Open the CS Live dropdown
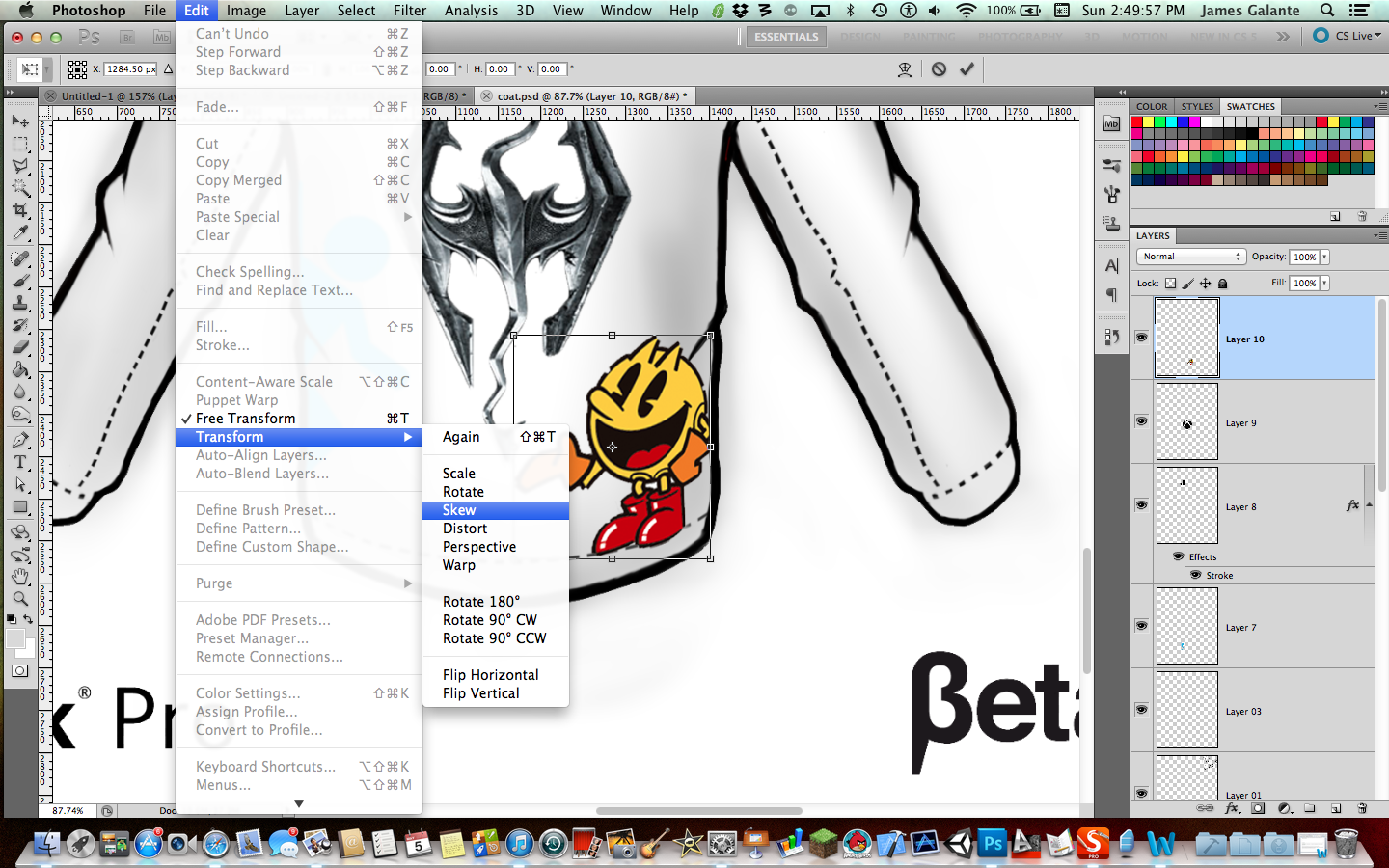The width and height of the screenshot is (1389, 868). point(1348,36)
